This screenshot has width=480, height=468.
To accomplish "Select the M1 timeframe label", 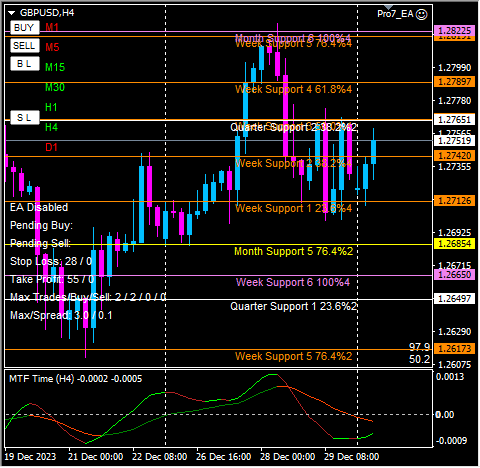I will point(52,27).
